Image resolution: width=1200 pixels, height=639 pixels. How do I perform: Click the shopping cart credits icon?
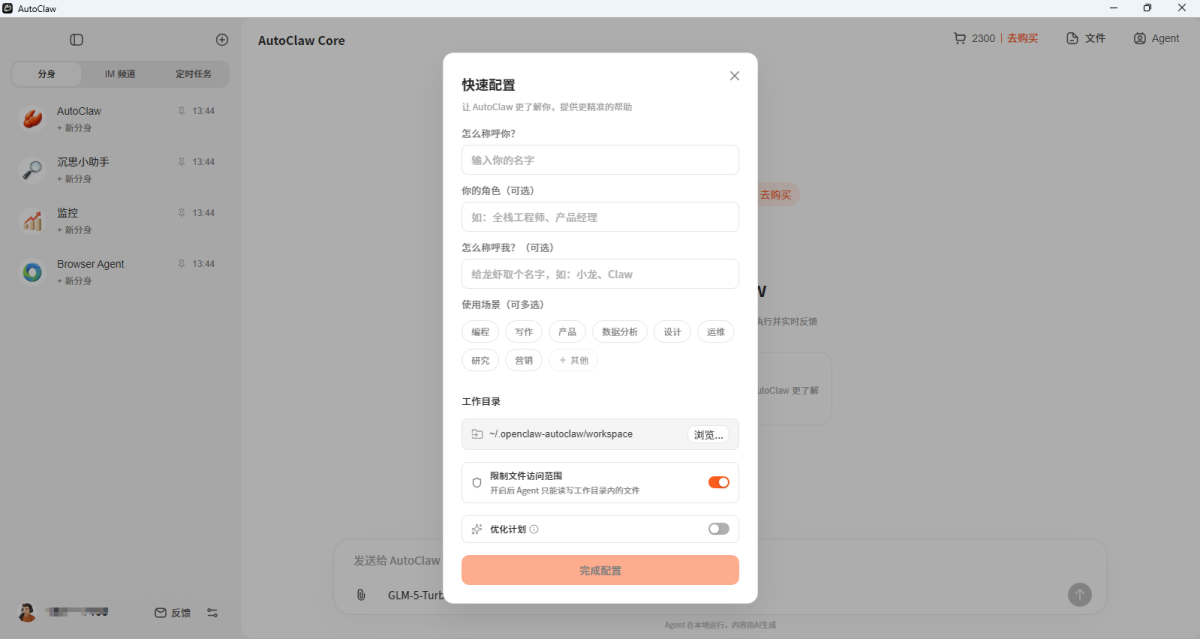click(x=960, y=39)
